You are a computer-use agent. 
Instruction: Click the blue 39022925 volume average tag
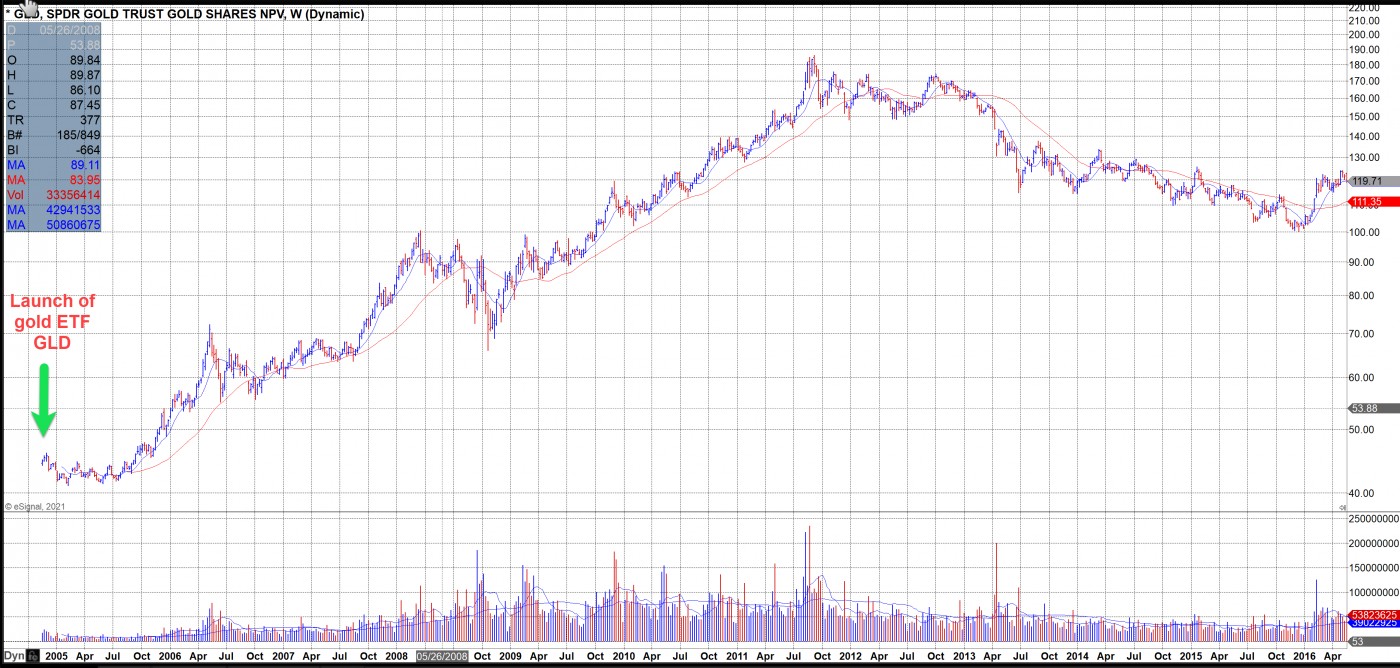(x=1374, y=623)
